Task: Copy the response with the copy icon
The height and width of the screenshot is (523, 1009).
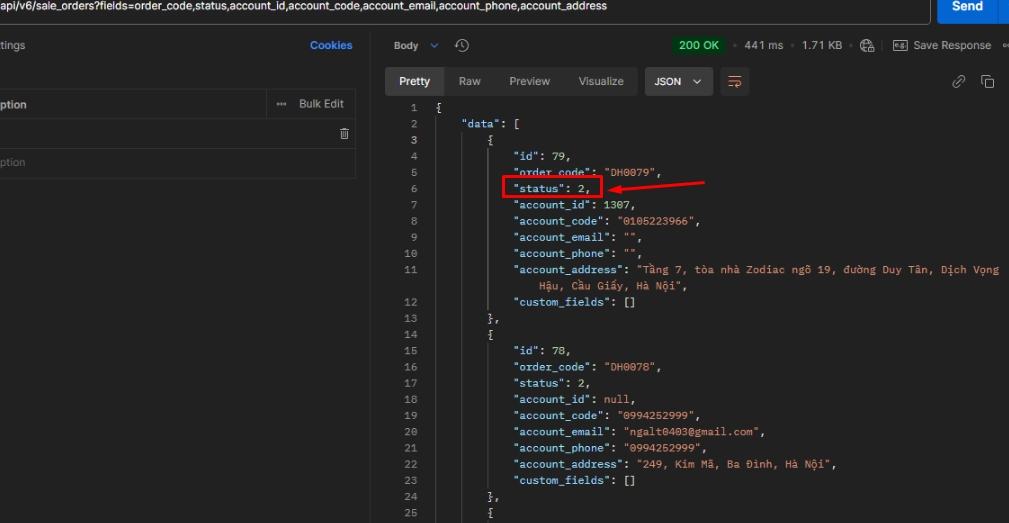Action: 987,82
